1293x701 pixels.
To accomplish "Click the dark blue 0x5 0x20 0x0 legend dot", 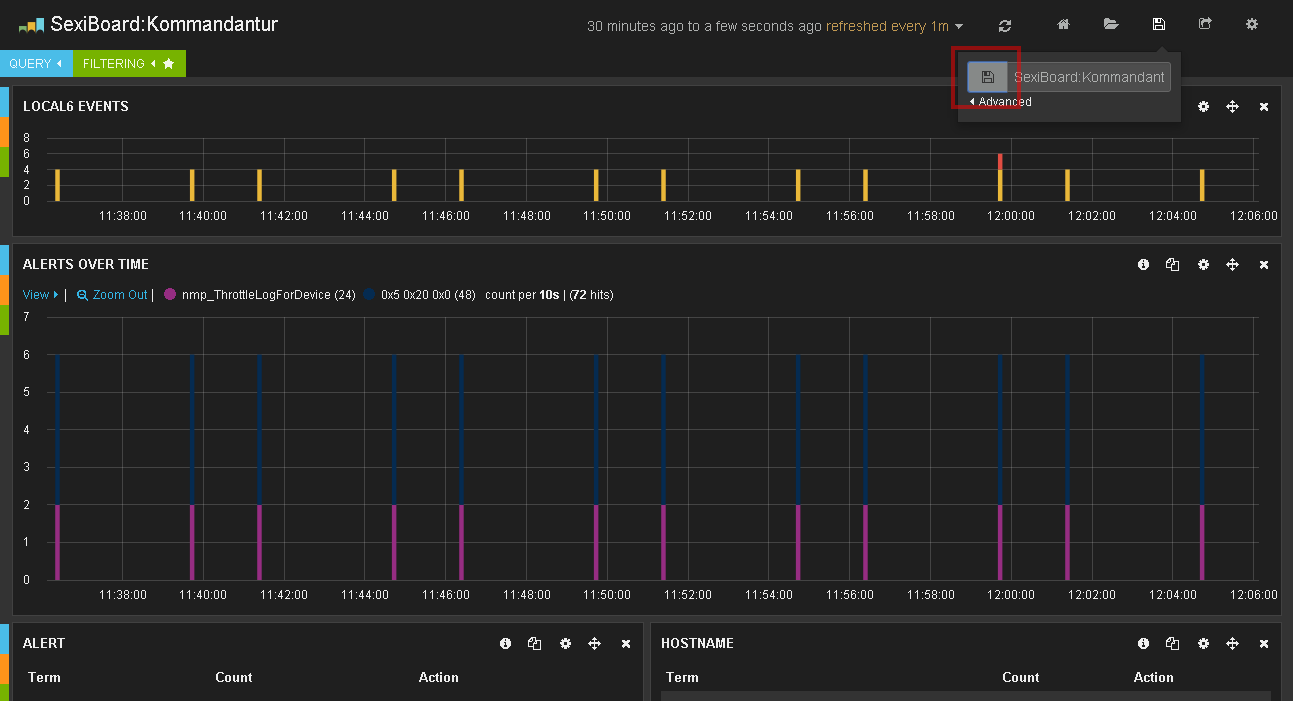I will click(370, 295).
